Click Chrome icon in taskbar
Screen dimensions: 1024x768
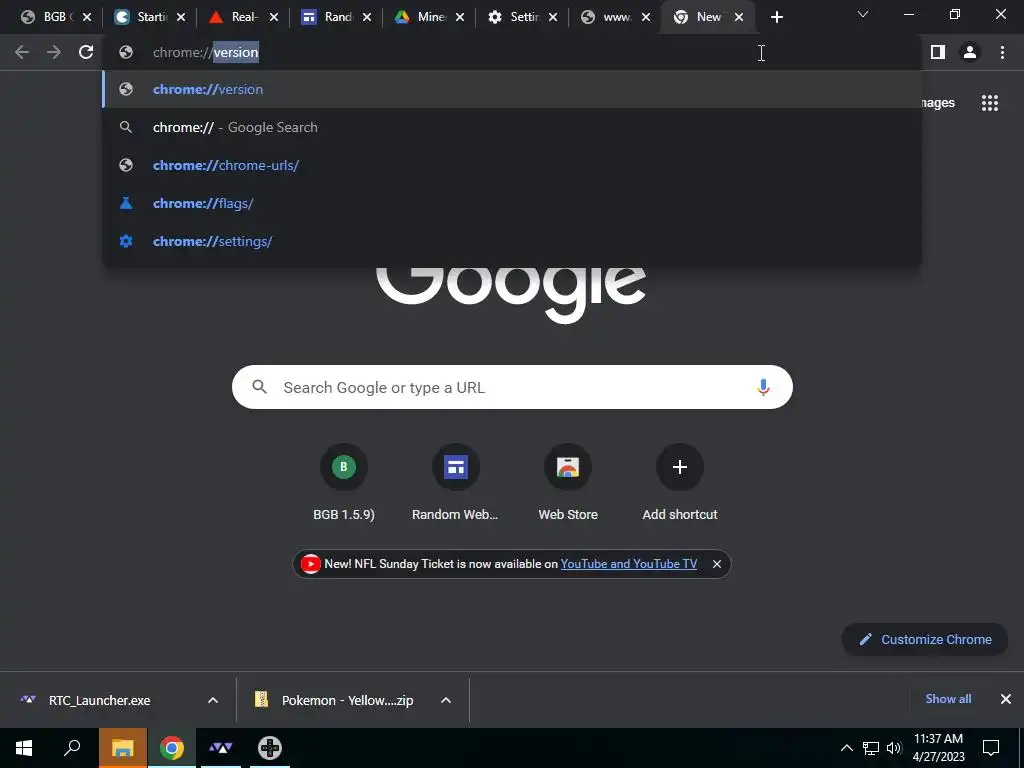tap(171, 748)
